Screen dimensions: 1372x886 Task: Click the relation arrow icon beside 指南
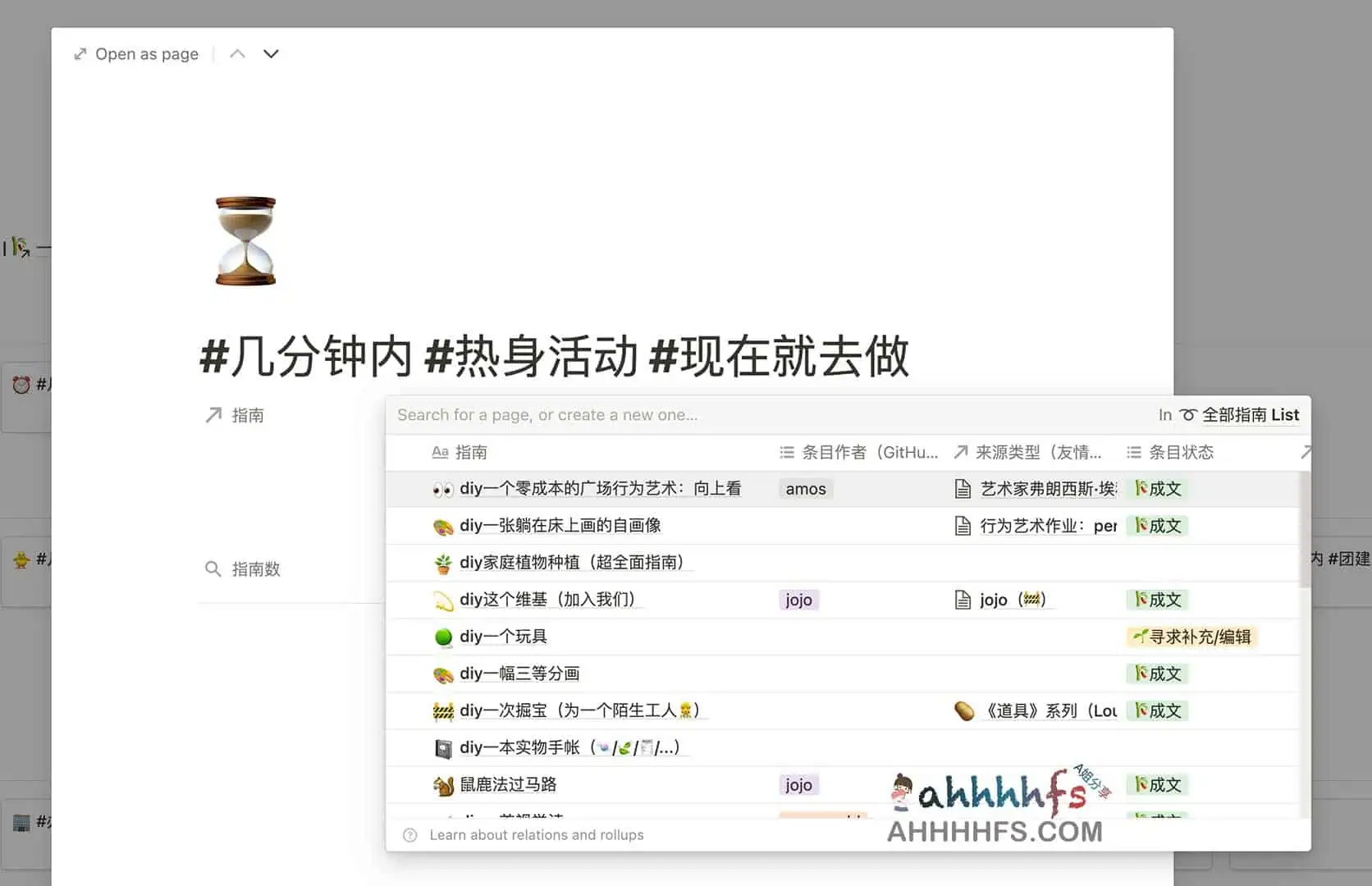click(x=213, y=414)
